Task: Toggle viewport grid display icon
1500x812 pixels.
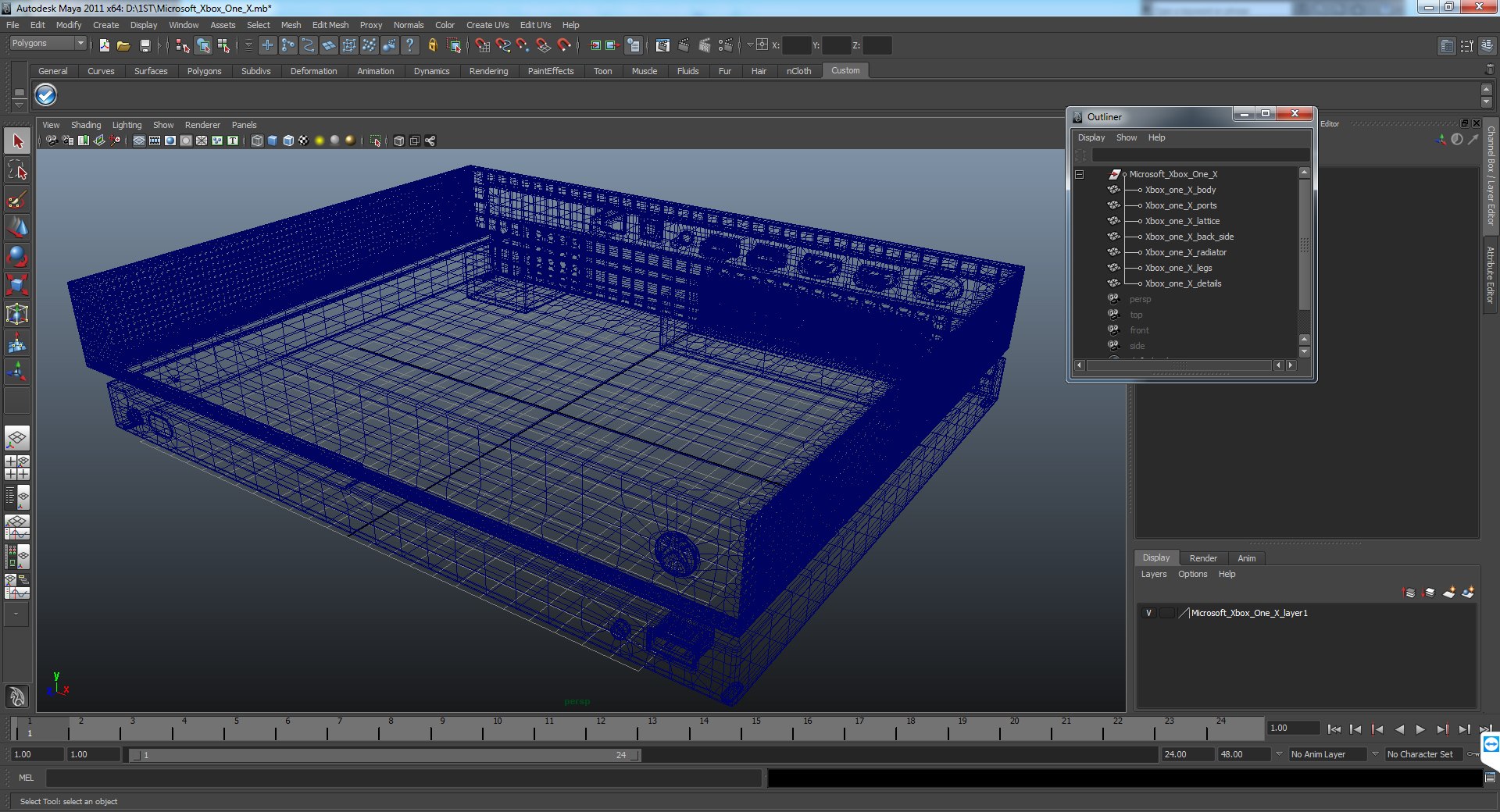Action: click(139, 141)
